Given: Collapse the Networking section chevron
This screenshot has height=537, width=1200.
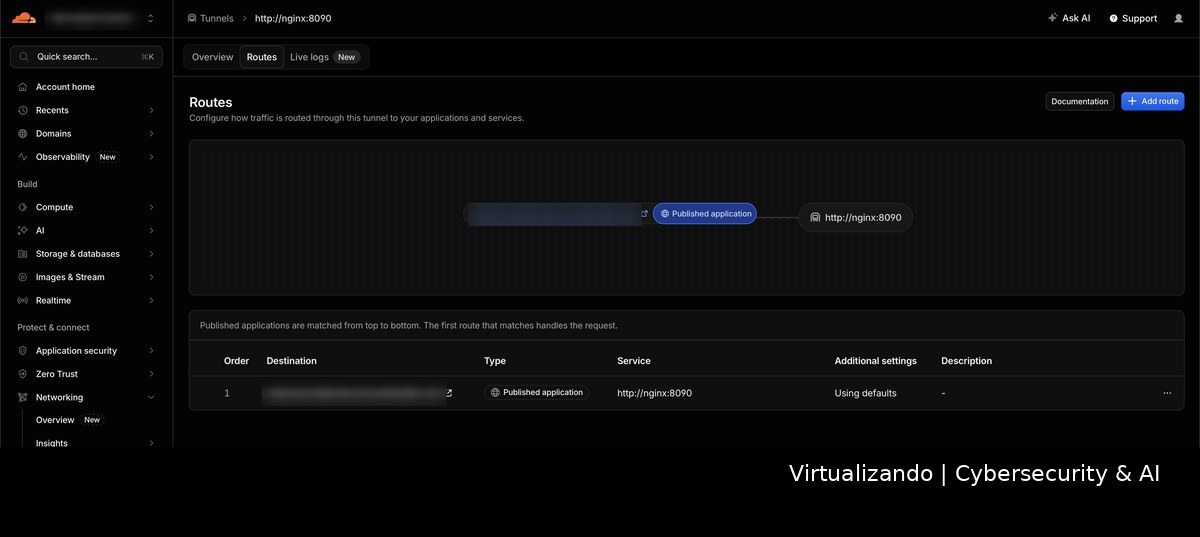Looking at the screenshot, I should click(151, 397).
